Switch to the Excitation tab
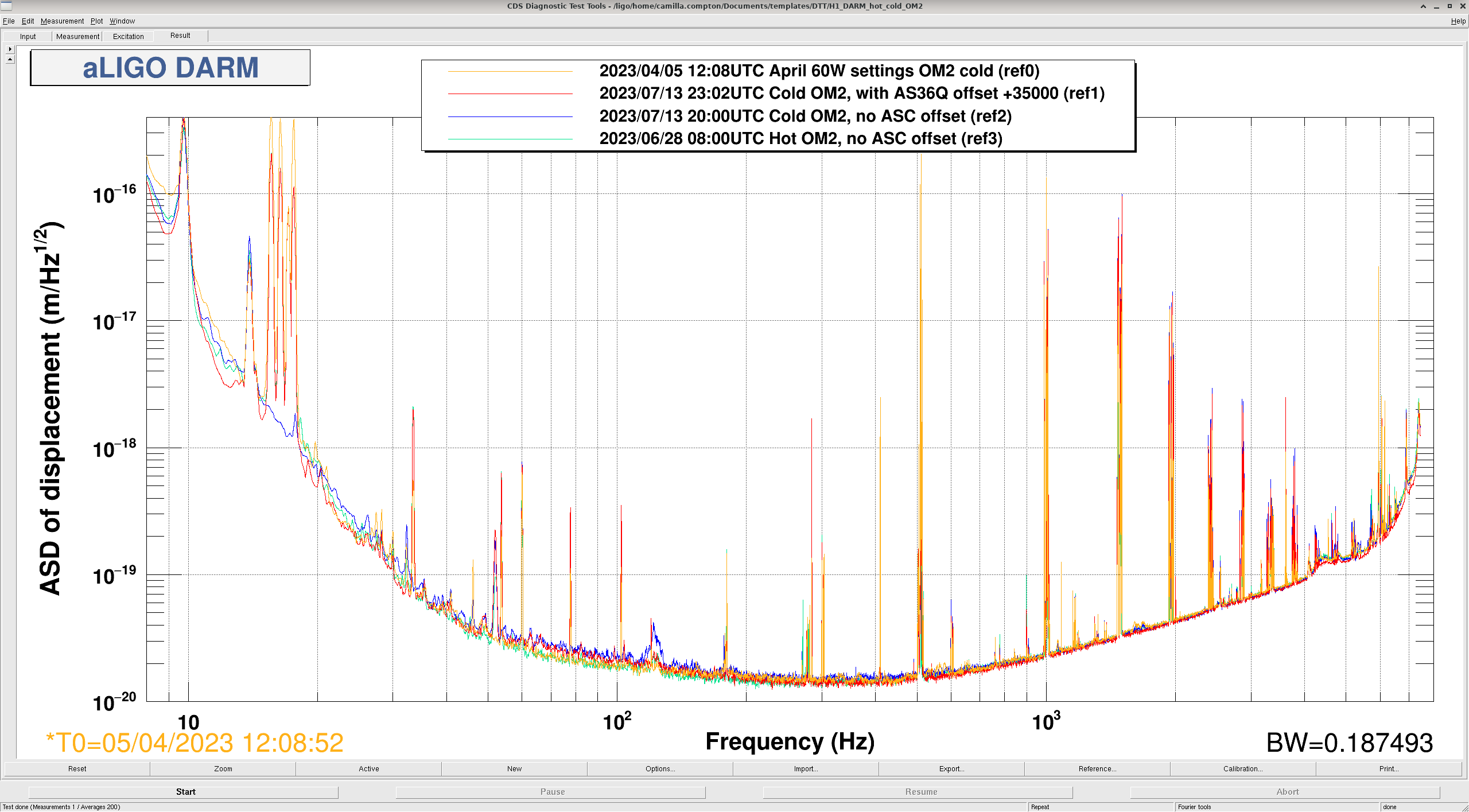 coord(128,37)
